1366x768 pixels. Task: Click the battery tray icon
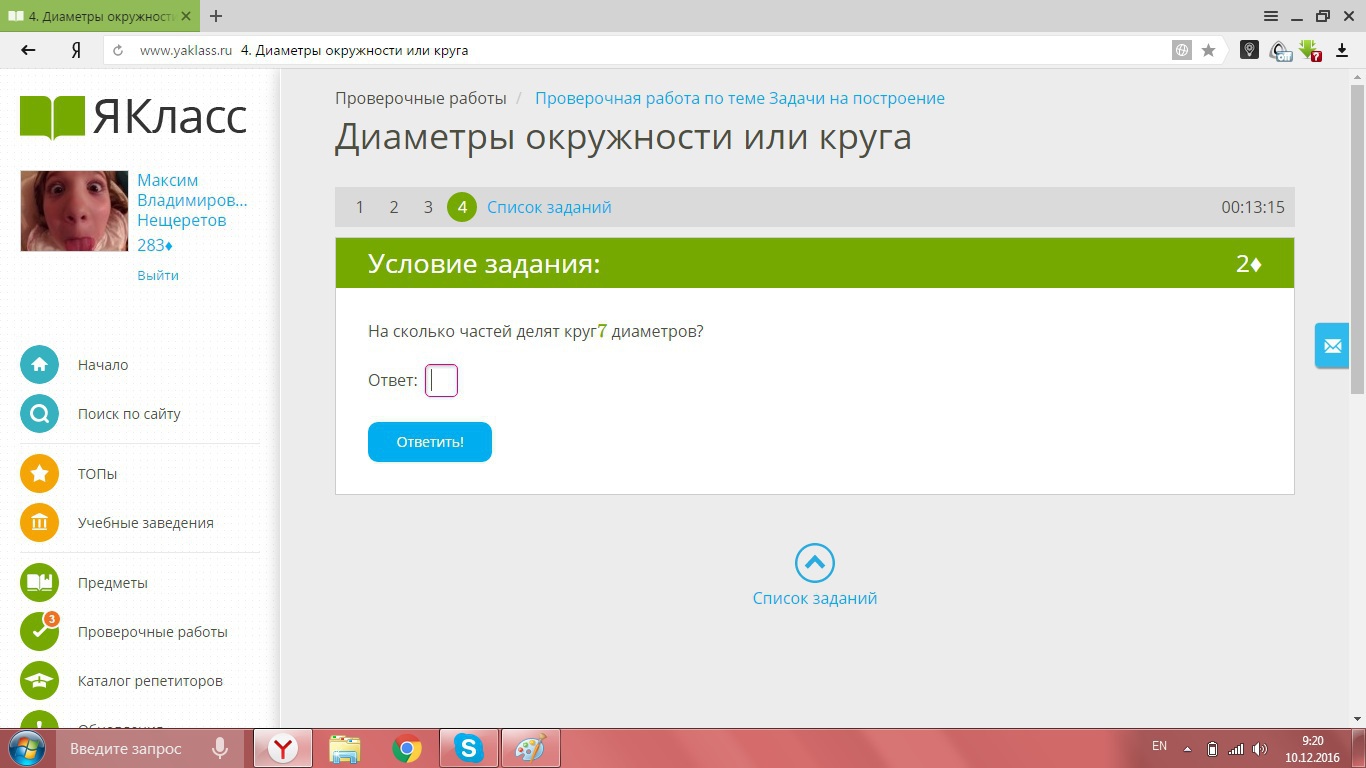coord(1212,748)
